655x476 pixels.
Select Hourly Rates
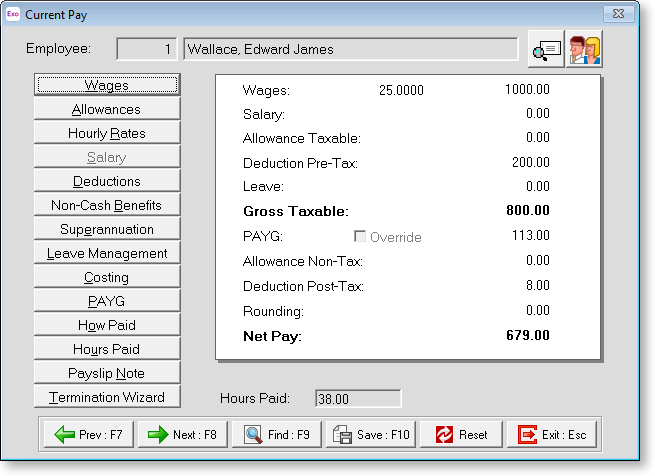click(x=107, y=133)
